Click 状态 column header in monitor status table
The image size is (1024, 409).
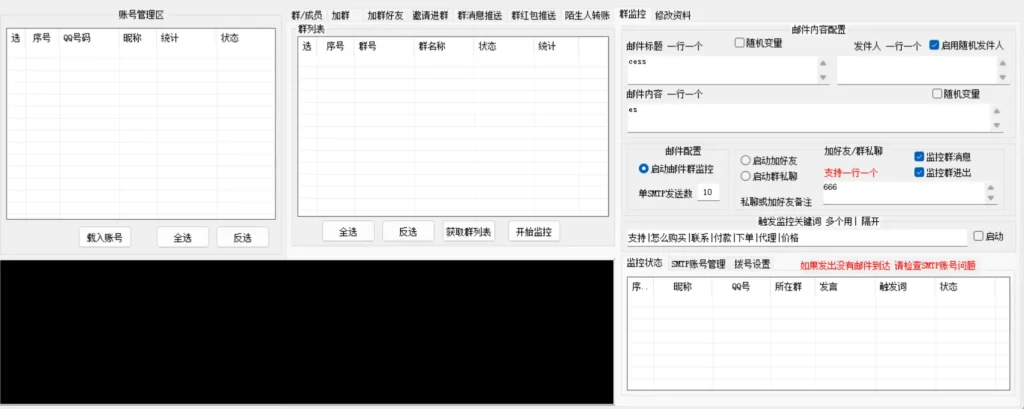pyautogui.click(x=965, y=287)
